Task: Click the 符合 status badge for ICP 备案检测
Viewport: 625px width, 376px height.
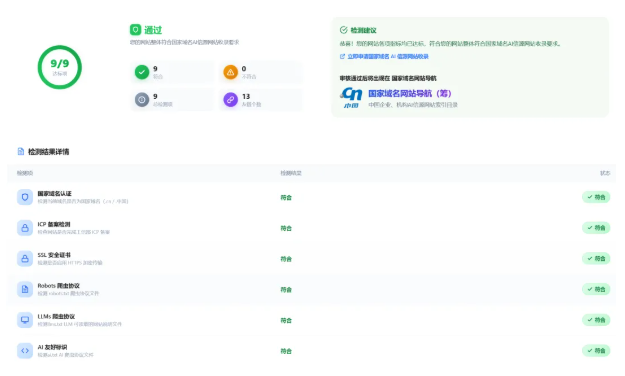Action: (596, 228)
